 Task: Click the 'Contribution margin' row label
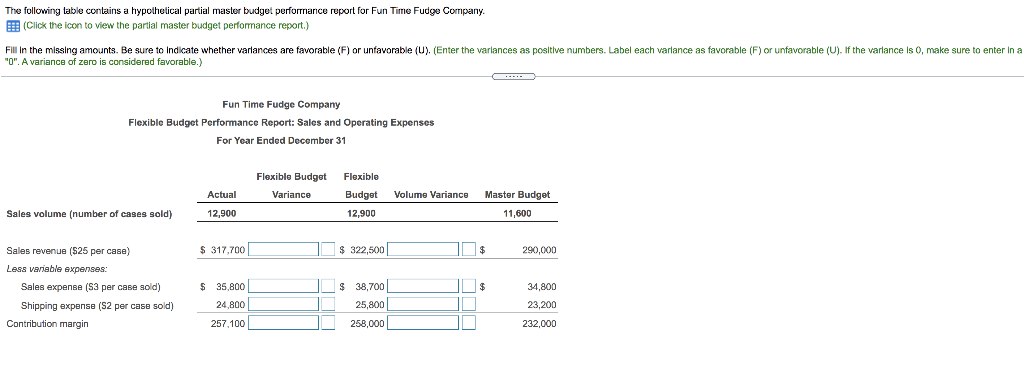[x=47, y=323]
